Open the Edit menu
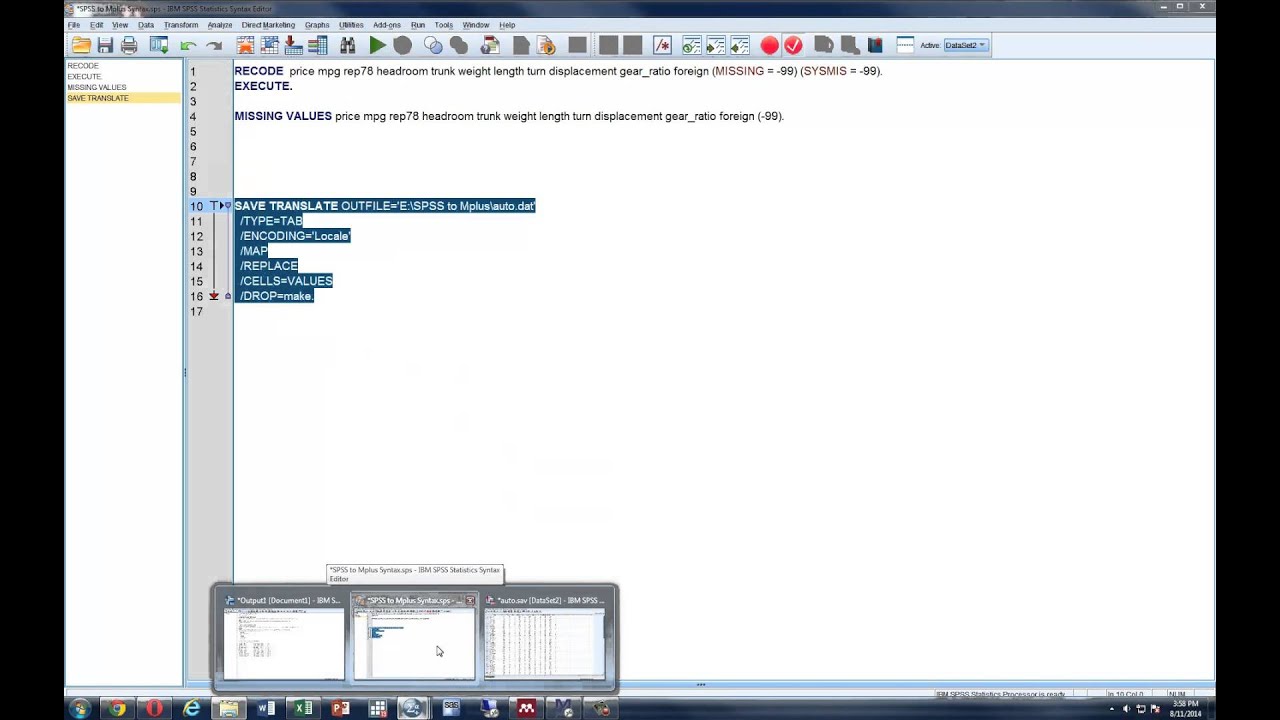This screenshot has width=1280, height=720. (x=96, y=25)
